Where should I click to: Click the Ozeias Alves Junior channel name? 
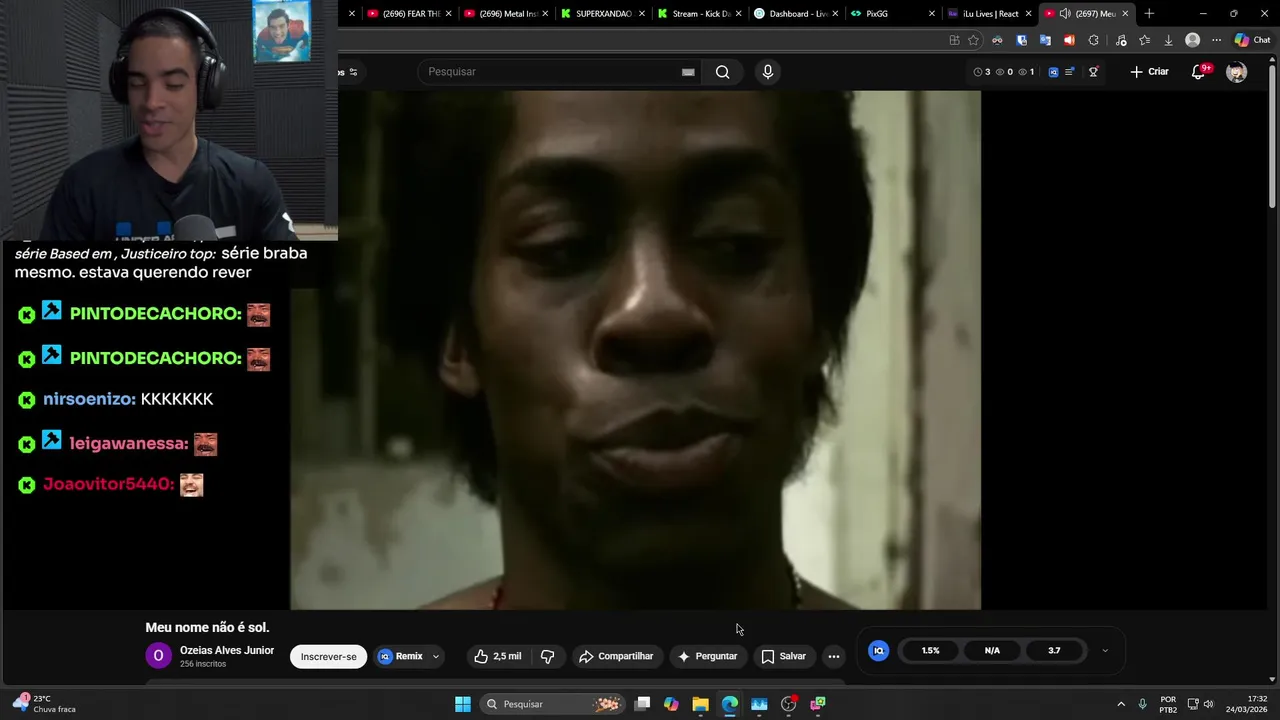(227, 650)
